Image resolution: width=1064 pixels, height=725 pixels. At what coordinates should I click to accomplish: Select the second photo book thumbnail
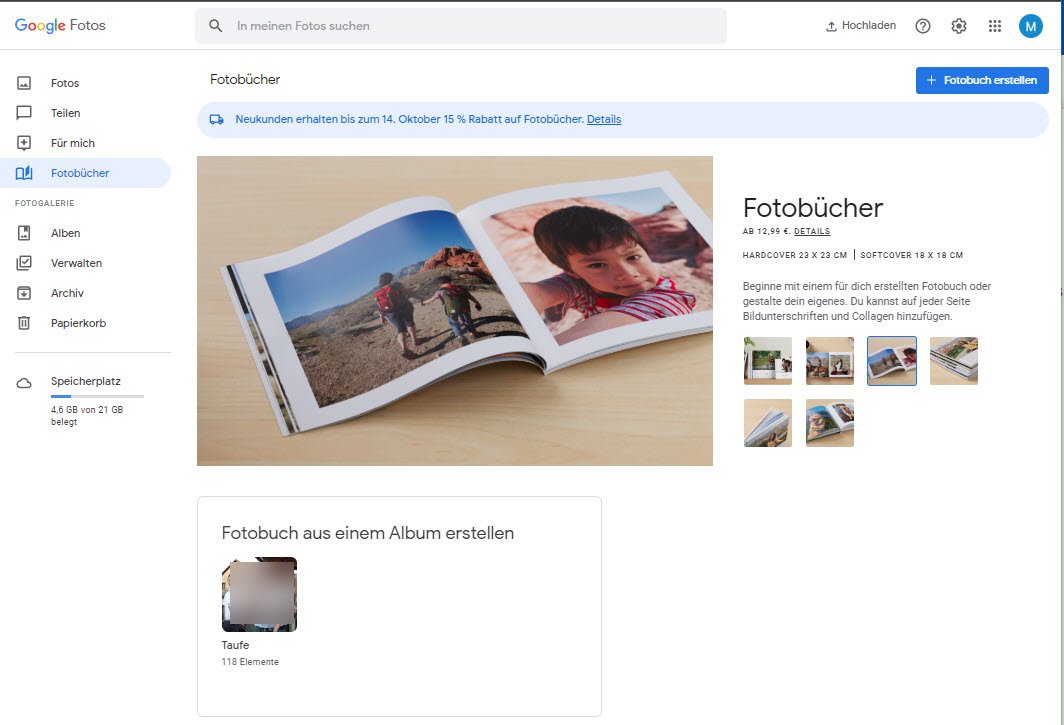tap(830, 360)
